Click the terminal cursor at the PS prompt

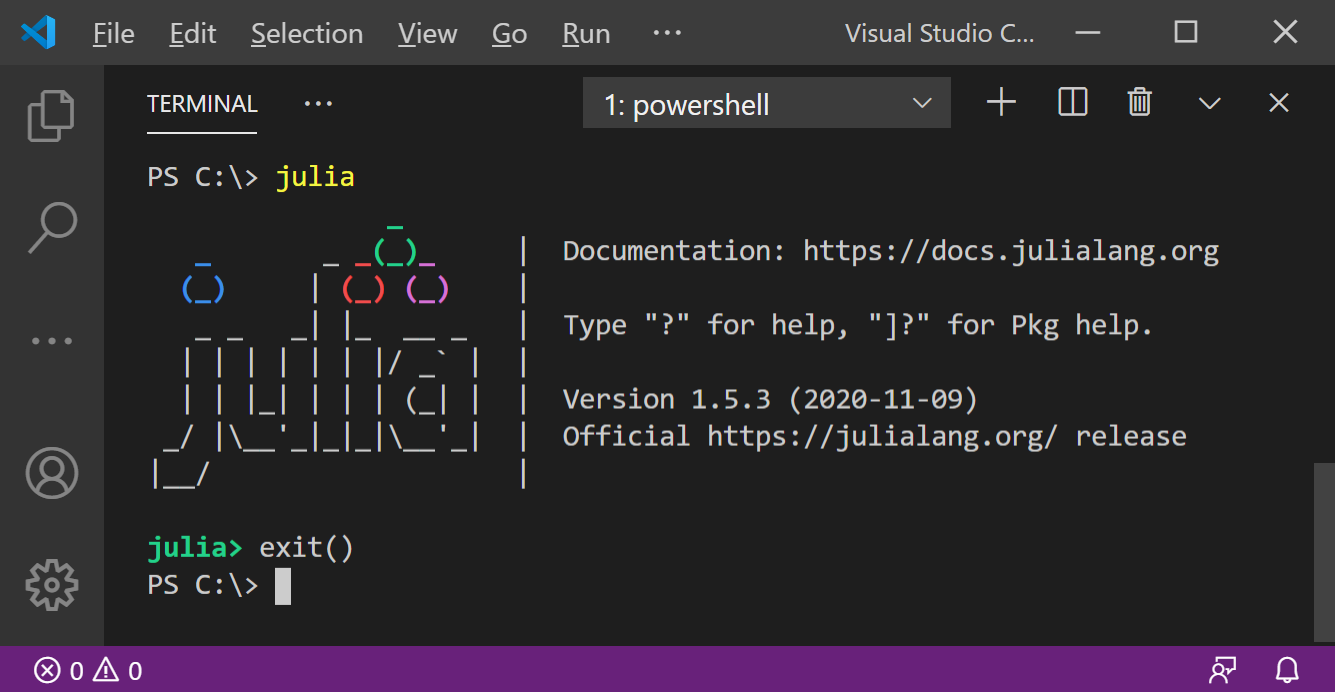[283, 586]
